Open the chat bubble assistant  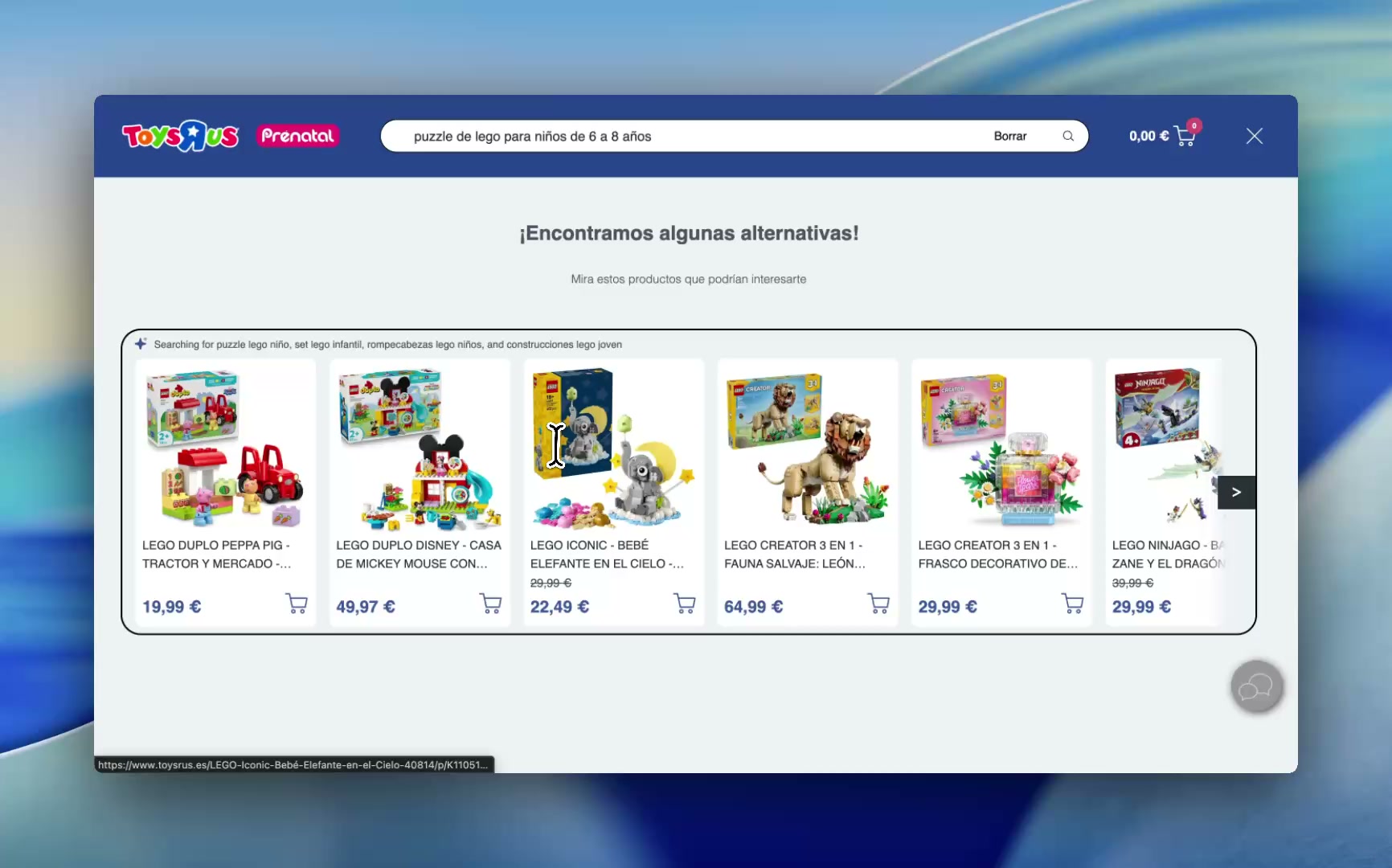coord(1256,687)
